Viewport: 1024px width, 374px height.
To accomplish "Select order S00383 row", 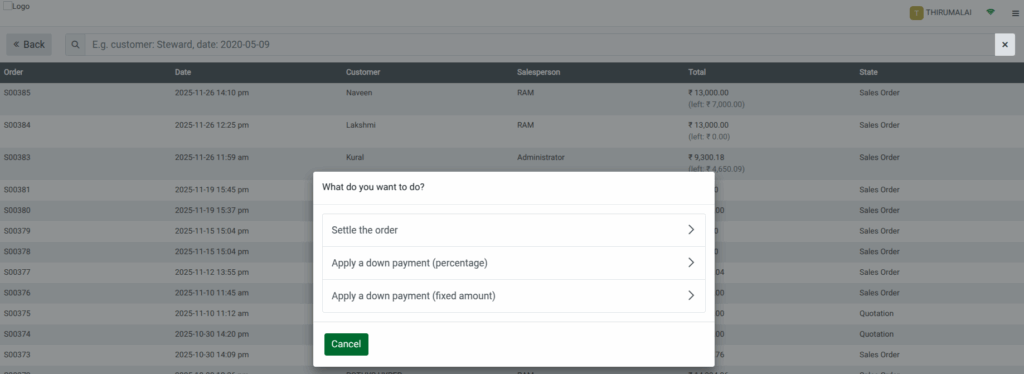I will point(512,164).
